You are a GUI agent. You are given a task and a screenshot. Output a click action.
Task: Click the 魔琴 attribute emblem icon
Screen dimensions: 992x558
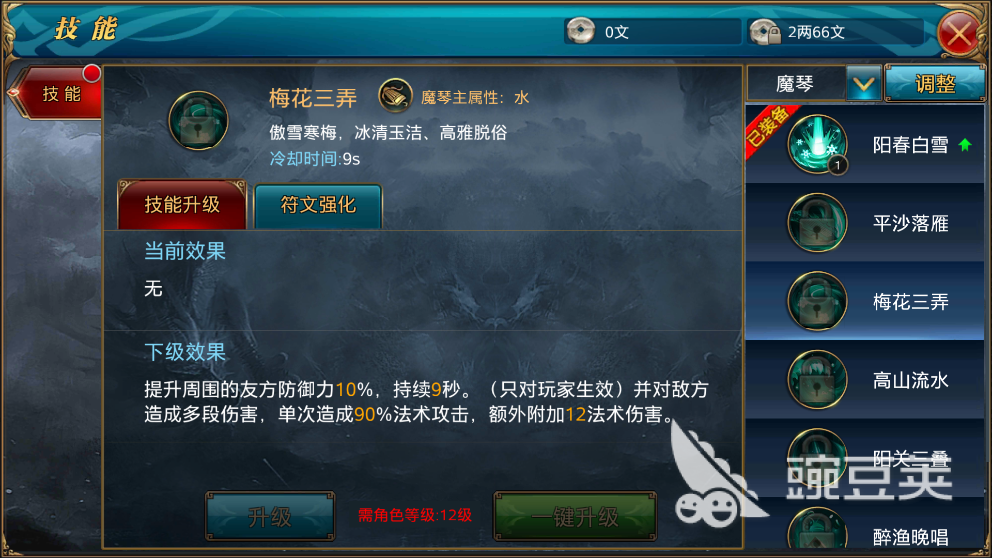395,96
